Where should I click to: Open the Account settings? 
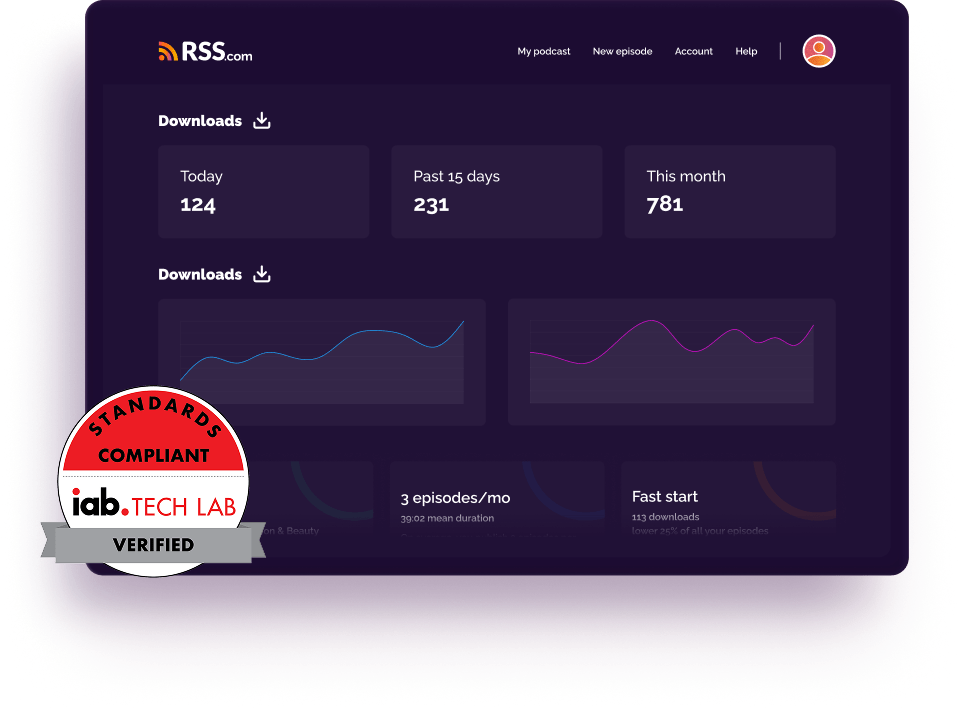[x=693, y=51]
